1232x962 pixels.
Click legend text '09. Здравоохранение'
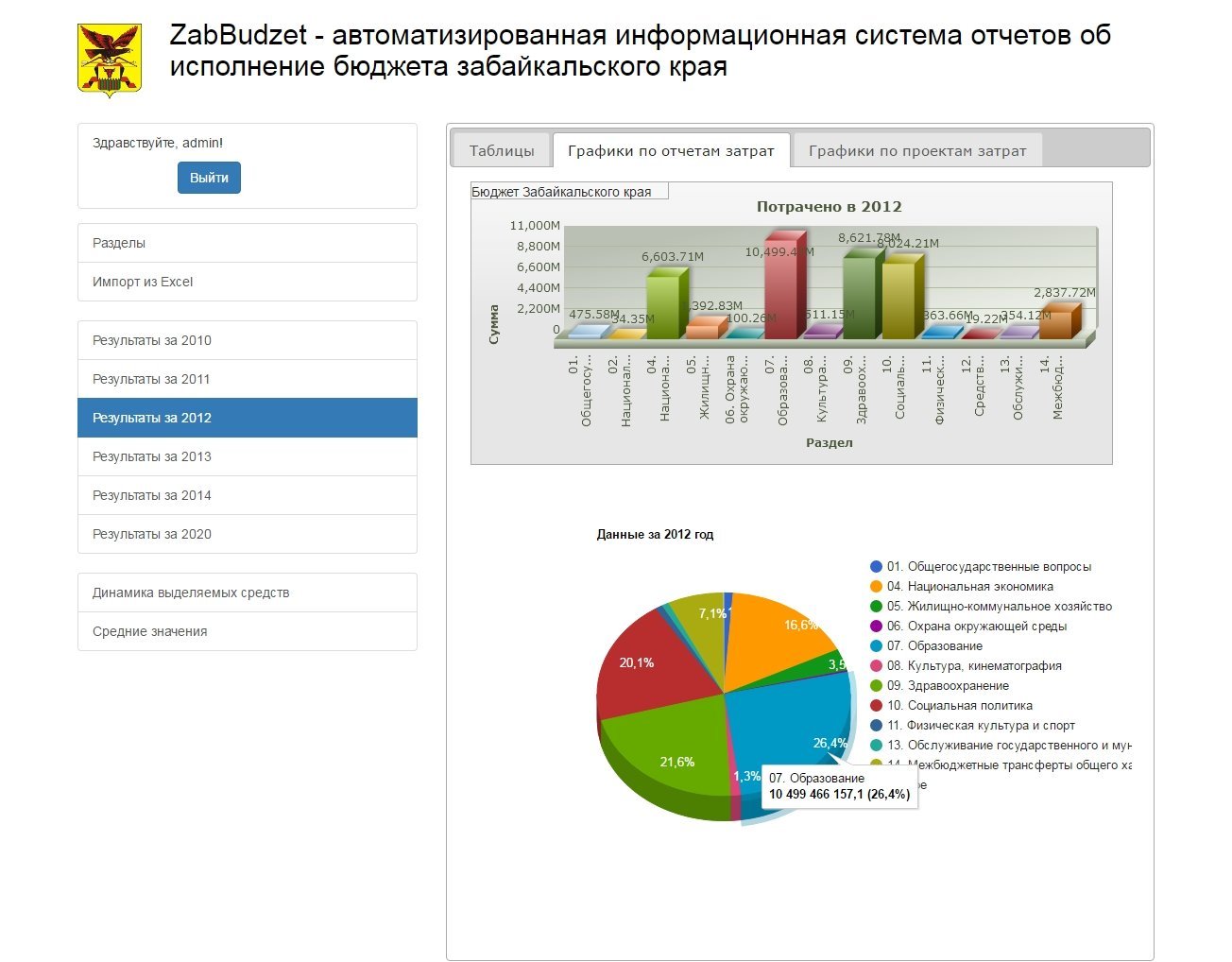(948, 686)
